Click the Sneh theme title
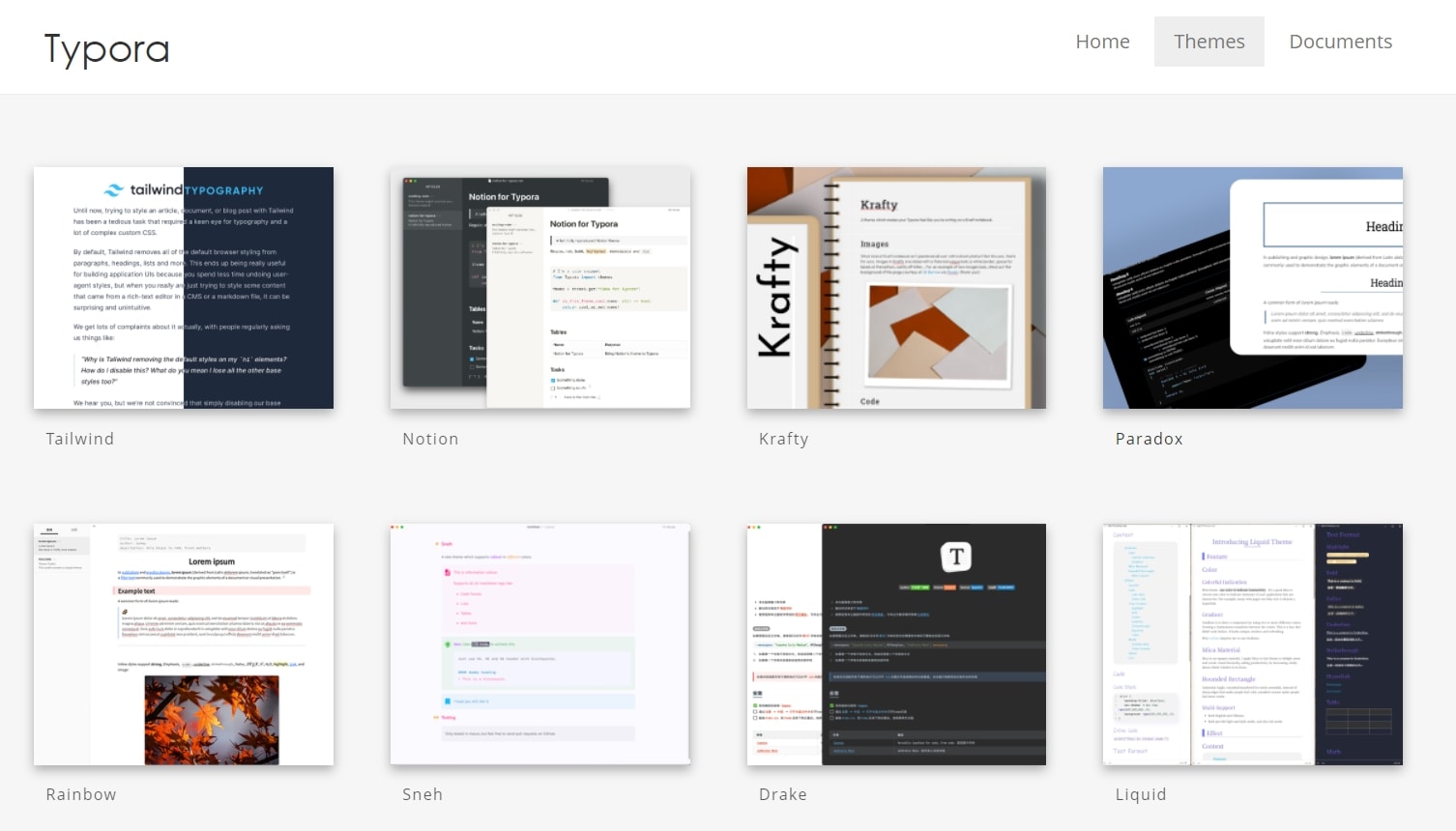The image size is (1456, 831). click(422, 794)
